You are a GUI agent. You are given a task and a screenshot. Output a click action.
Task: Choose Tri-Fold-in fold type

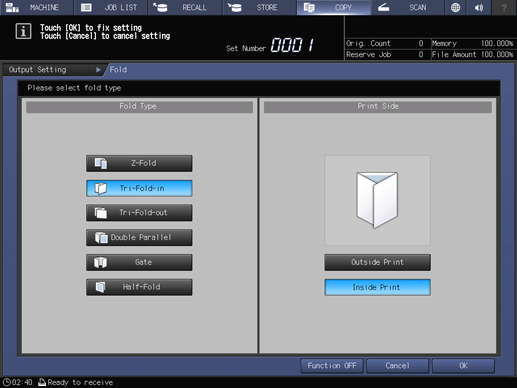139,188
